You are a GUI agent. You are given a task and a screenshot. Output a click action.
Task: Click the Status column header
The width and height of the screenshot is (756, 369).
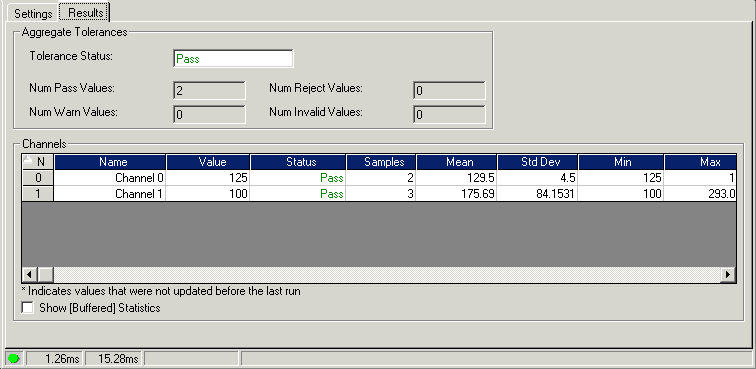[298, 162]
